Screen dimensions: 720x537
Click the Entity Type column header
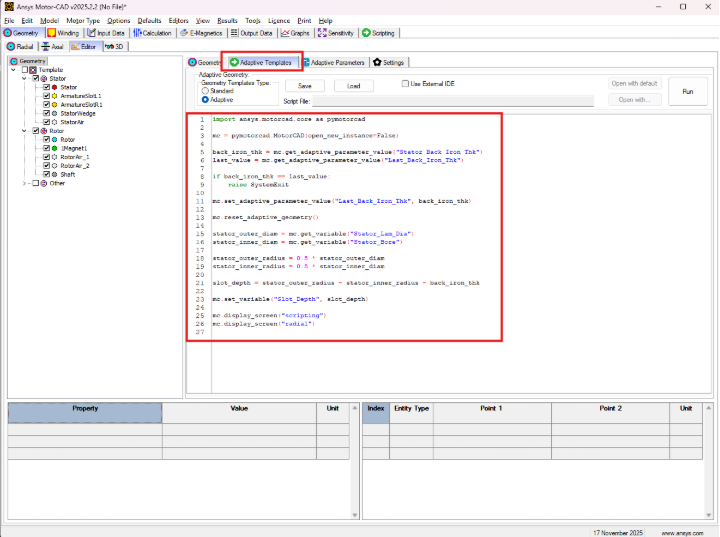tap(411, 413)
